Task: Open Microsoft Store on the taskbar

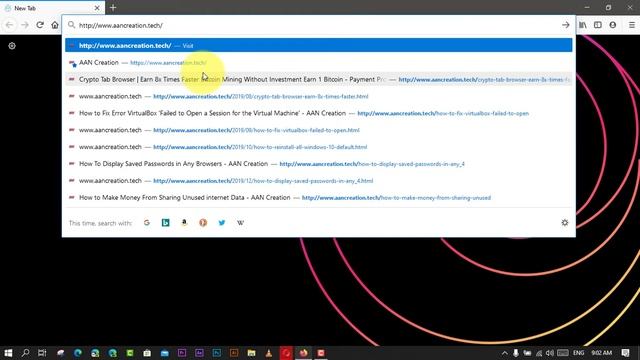Action: (x=147, y=353)
